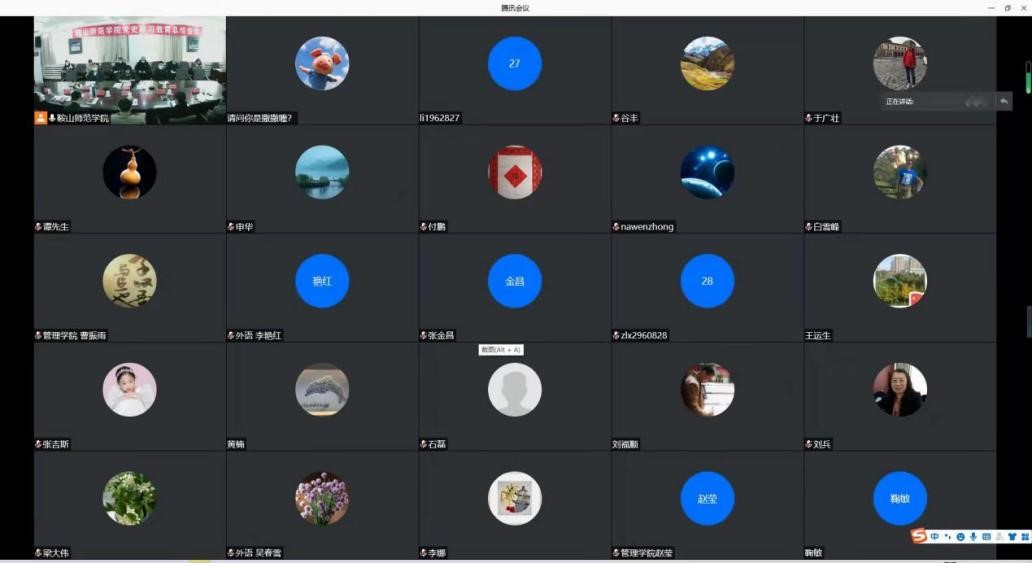
Task: Click the Sogou input method logo
Action: pos(919,537)
